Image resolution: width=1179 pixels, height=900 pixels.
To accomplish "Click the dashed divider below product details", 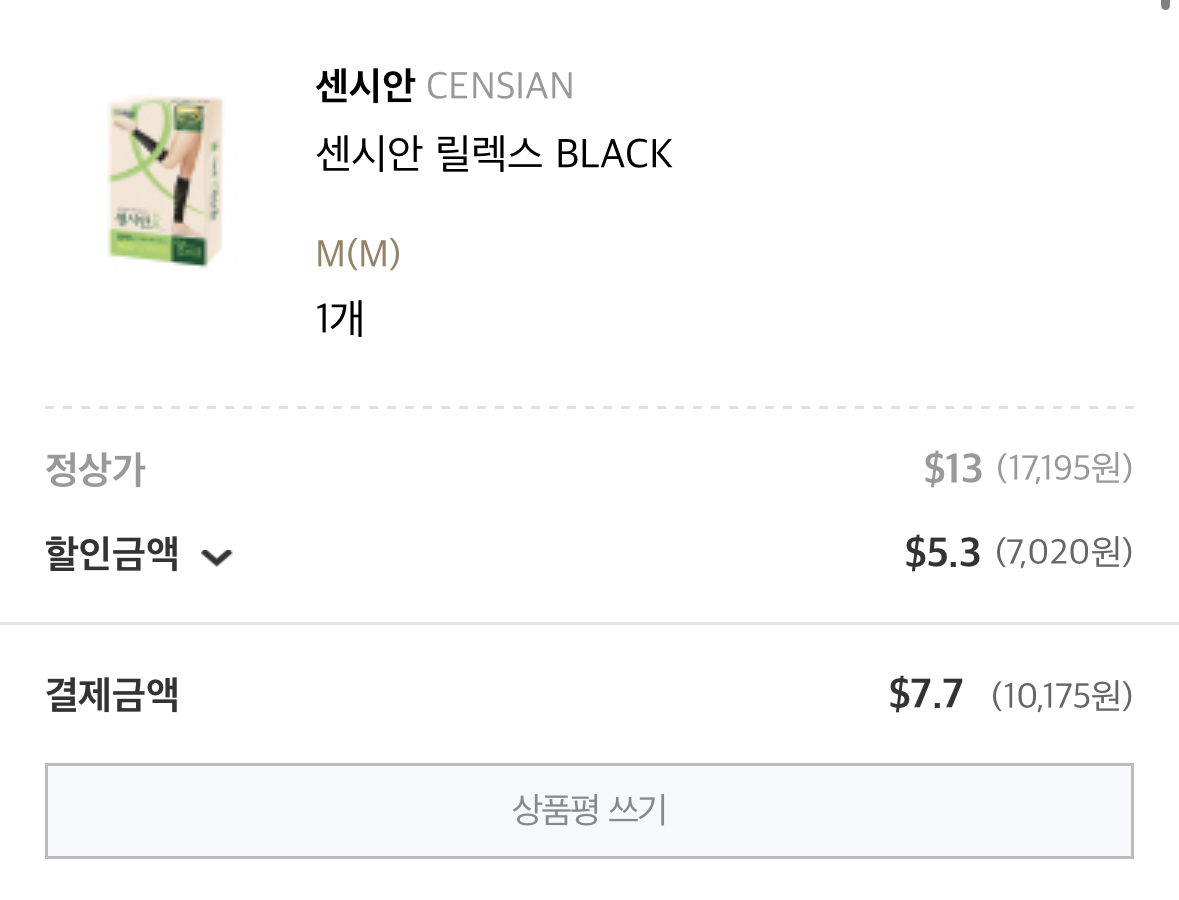I will click(589, 408).
